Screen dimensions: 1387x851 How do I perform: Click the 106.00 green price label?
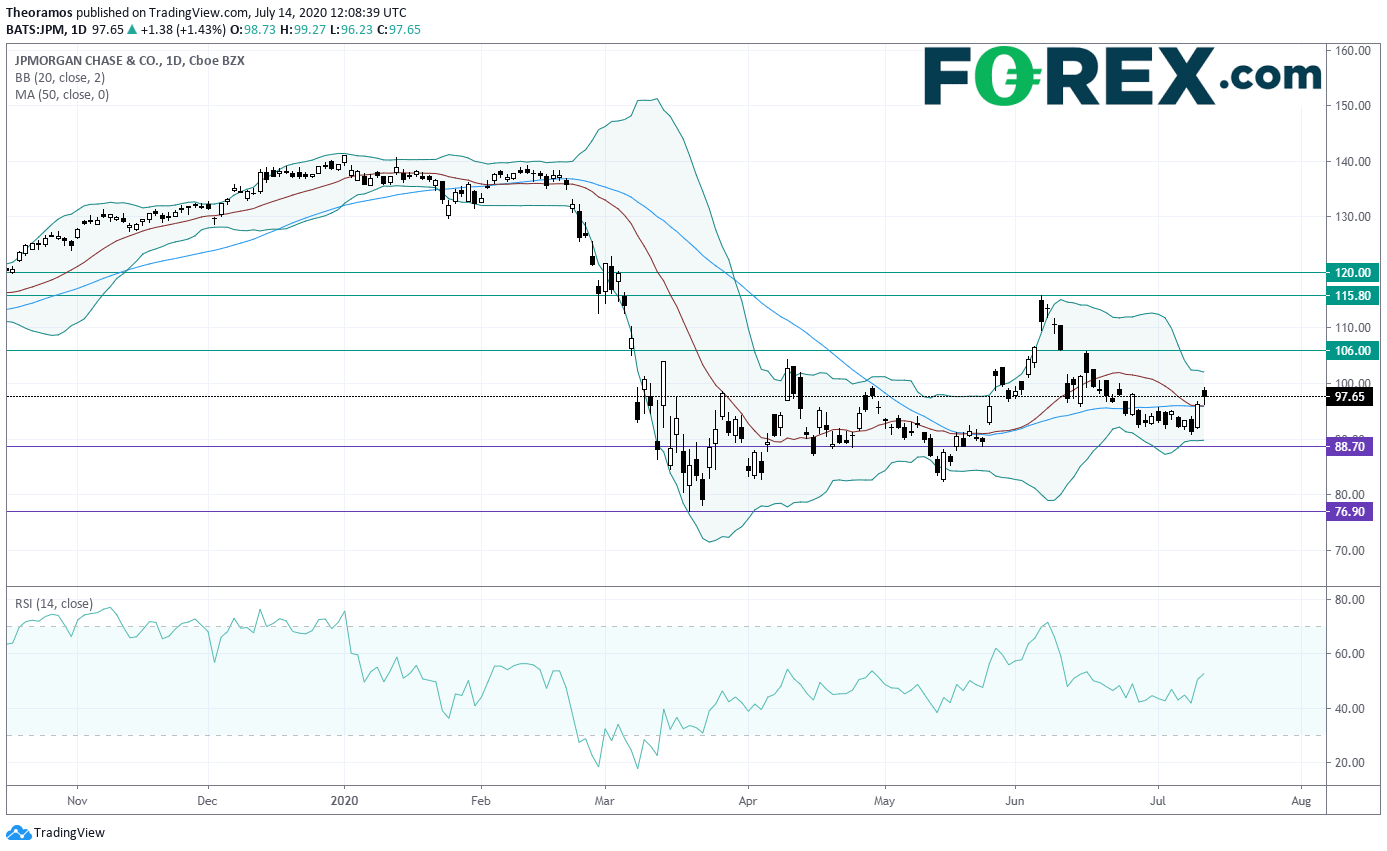coord(1350,350)
